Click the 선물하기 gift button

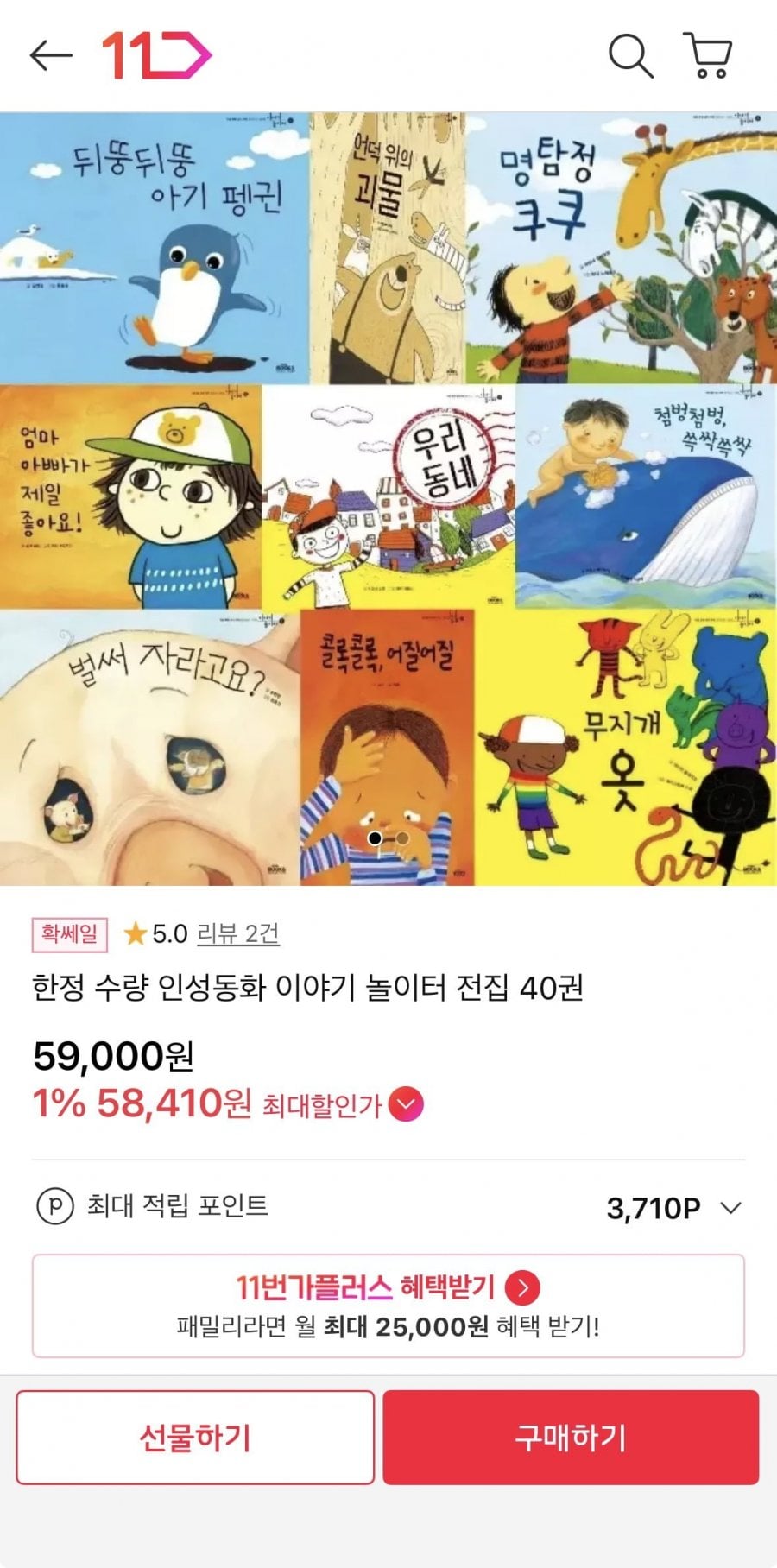[195, 1437]
